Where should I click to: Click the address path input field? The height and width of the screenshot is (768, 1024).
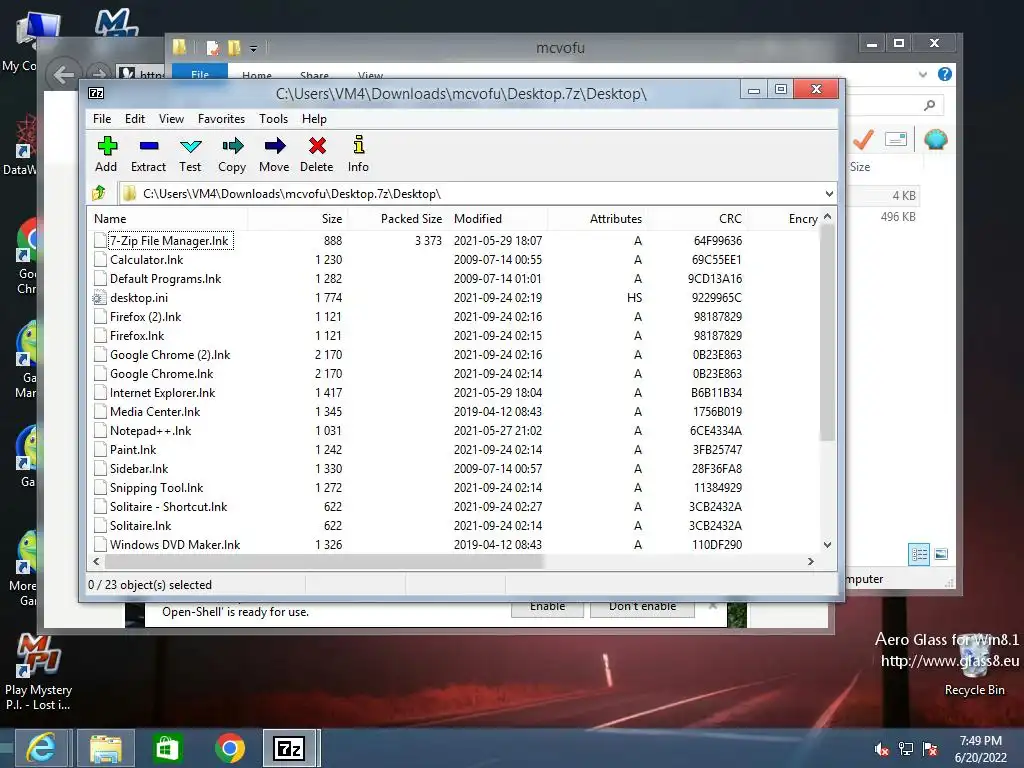pos(471,193)
